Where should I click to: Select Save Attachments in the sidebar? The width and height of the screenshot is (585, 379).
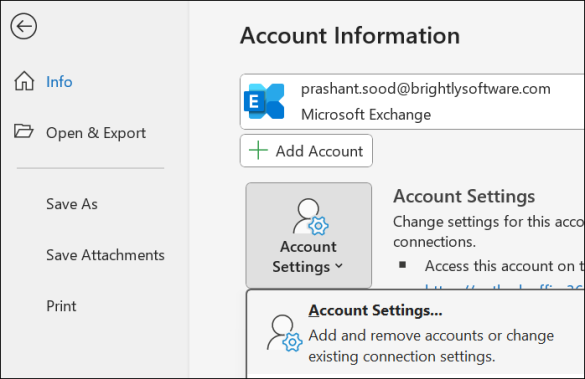[x=105, y=255]
